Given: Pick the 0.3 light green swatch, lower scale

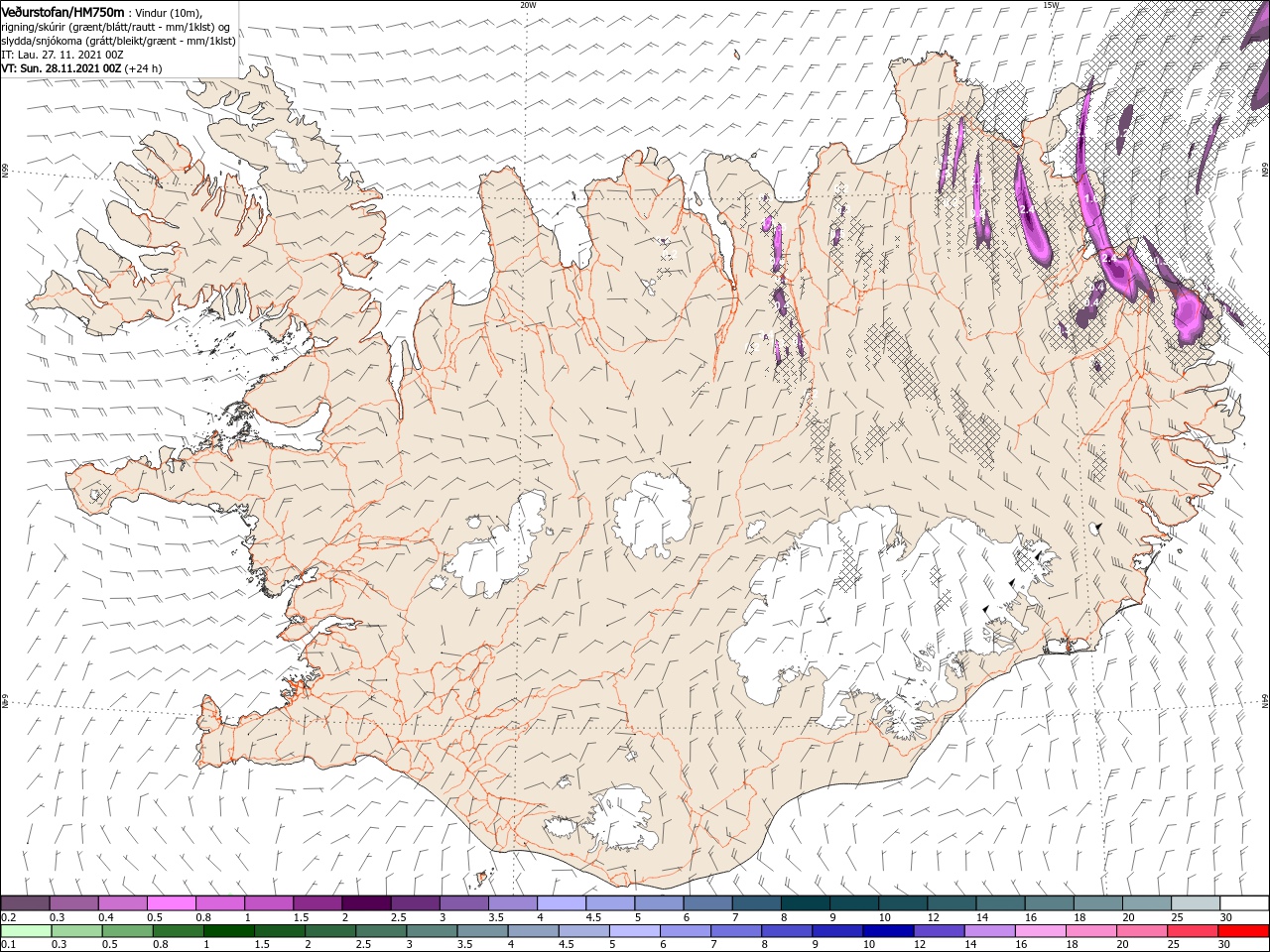Looking at the screenshot, I should tap(76, 931).
